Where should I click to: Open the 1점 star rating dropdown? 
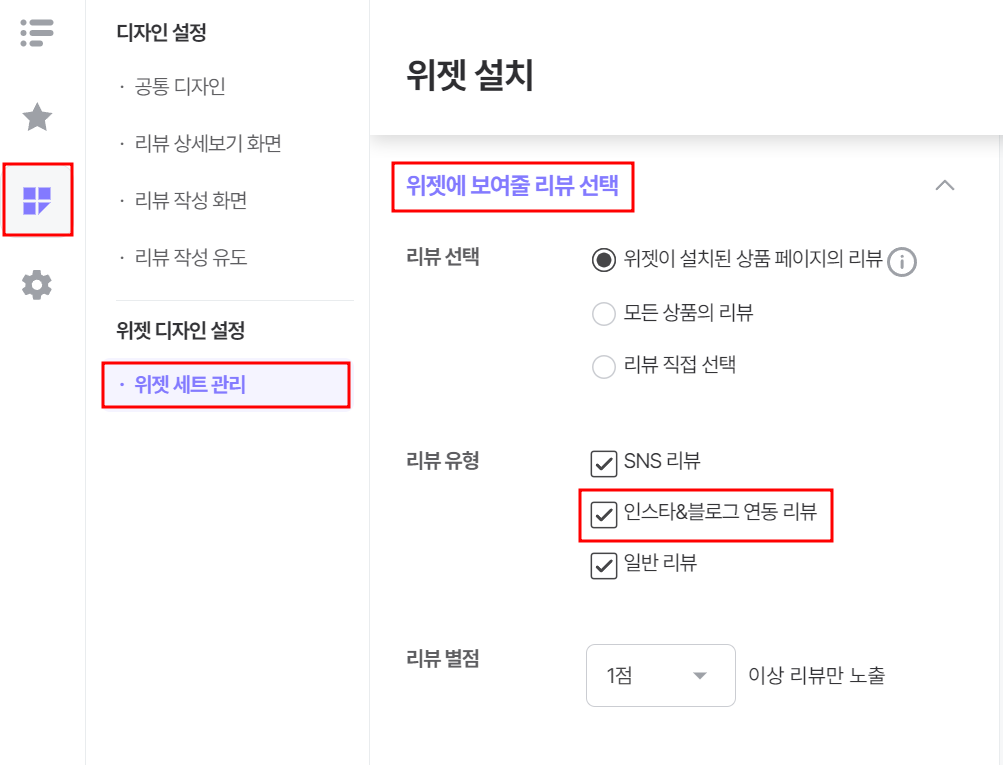tap(660, 675)
